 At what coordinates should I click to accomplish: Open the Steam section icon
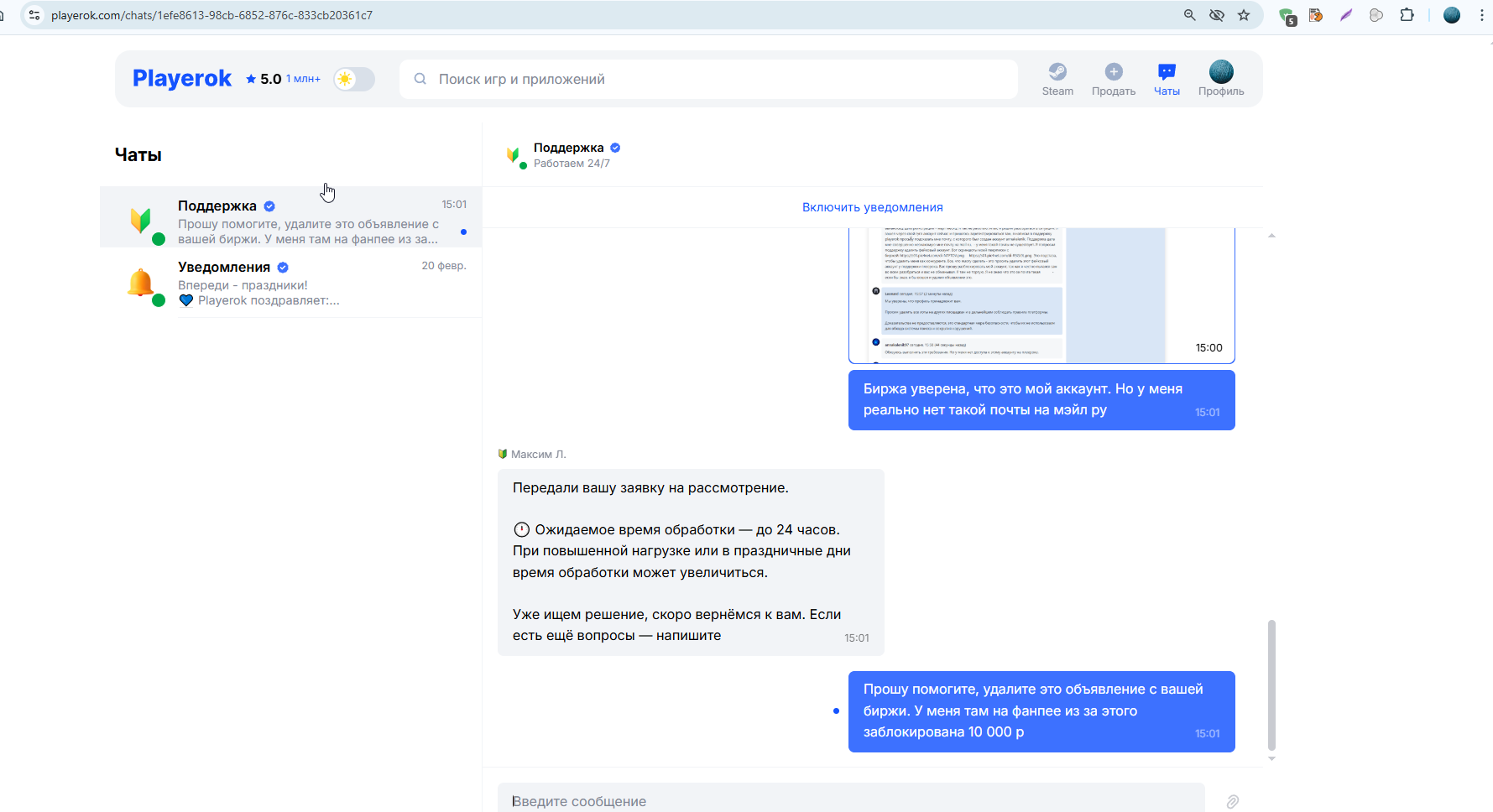click(1057, 72)
